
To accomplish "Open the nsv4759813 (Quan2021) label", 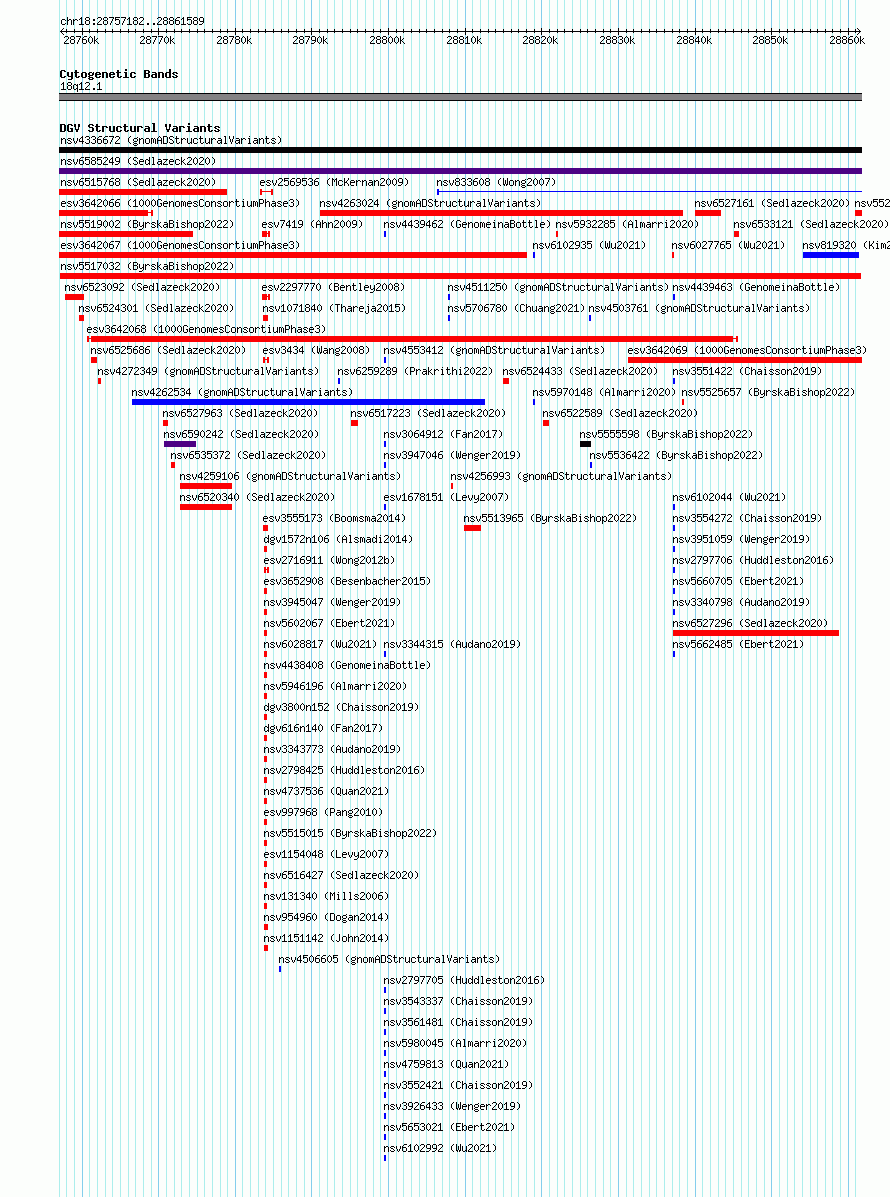I will click(446, 1064).
